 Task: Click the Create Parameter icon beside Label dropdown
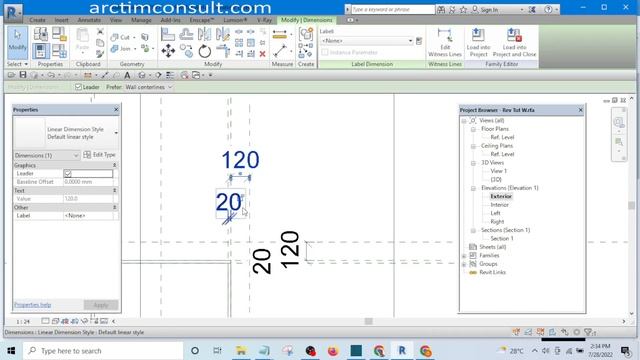click(419, 41)
